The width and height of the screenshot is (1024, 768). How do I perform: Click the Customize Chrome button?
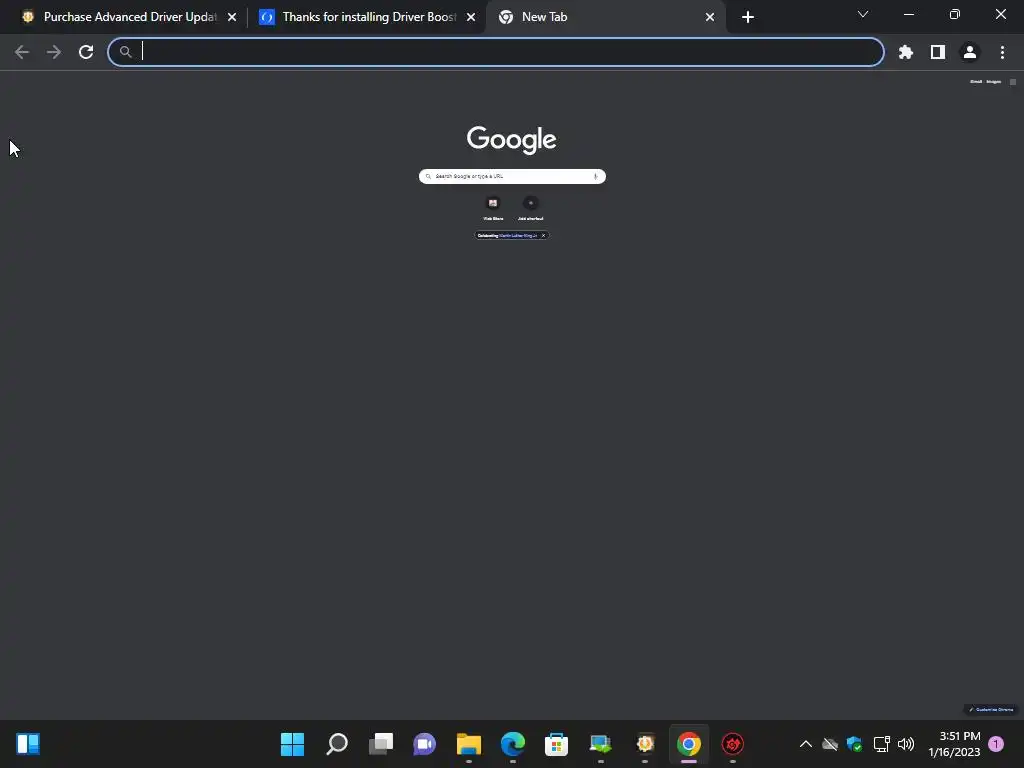click(991, 709)
